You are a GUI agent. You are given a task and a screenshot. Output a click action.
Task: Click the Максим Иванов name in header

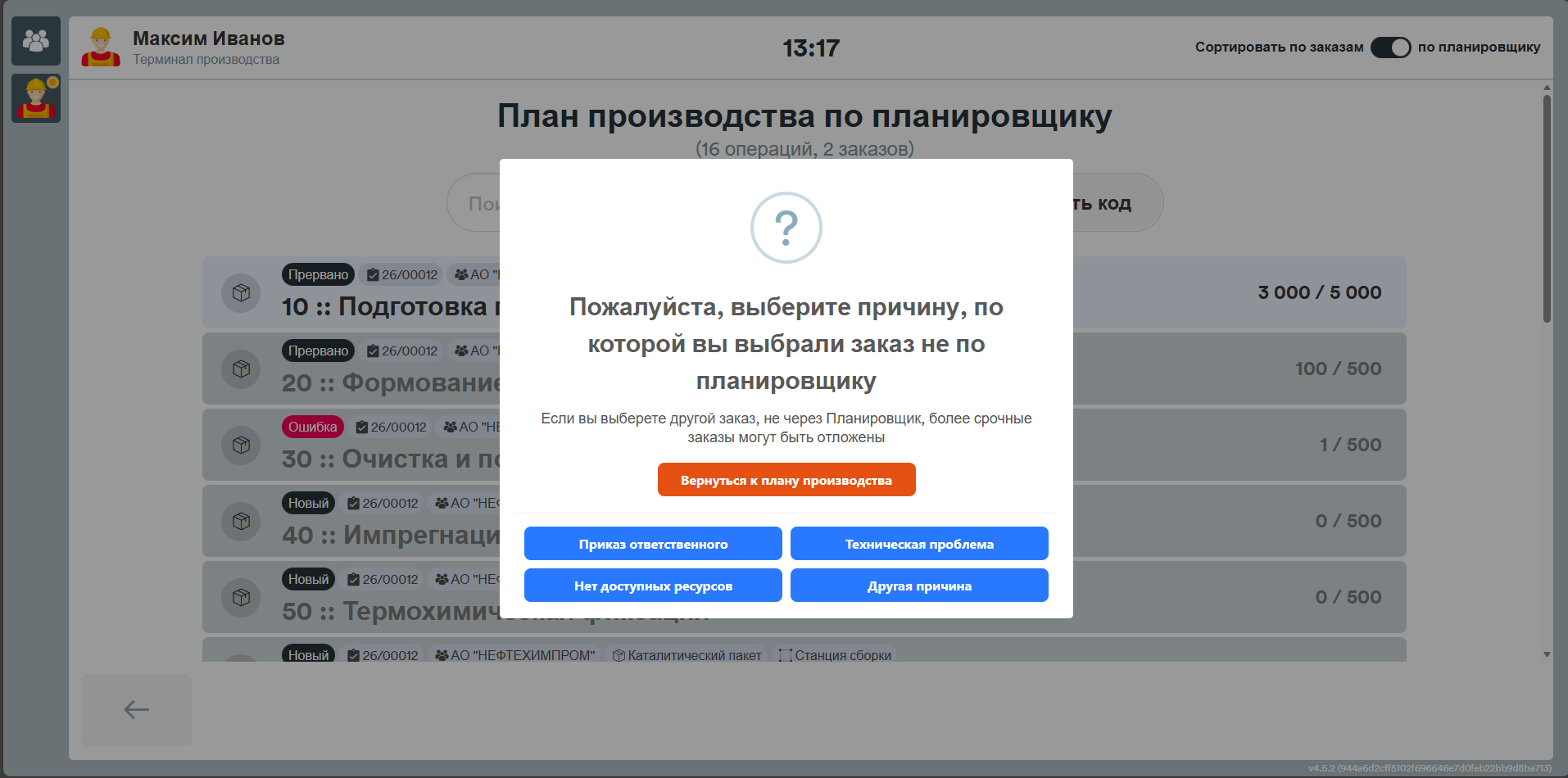click(x=209, y=38)
